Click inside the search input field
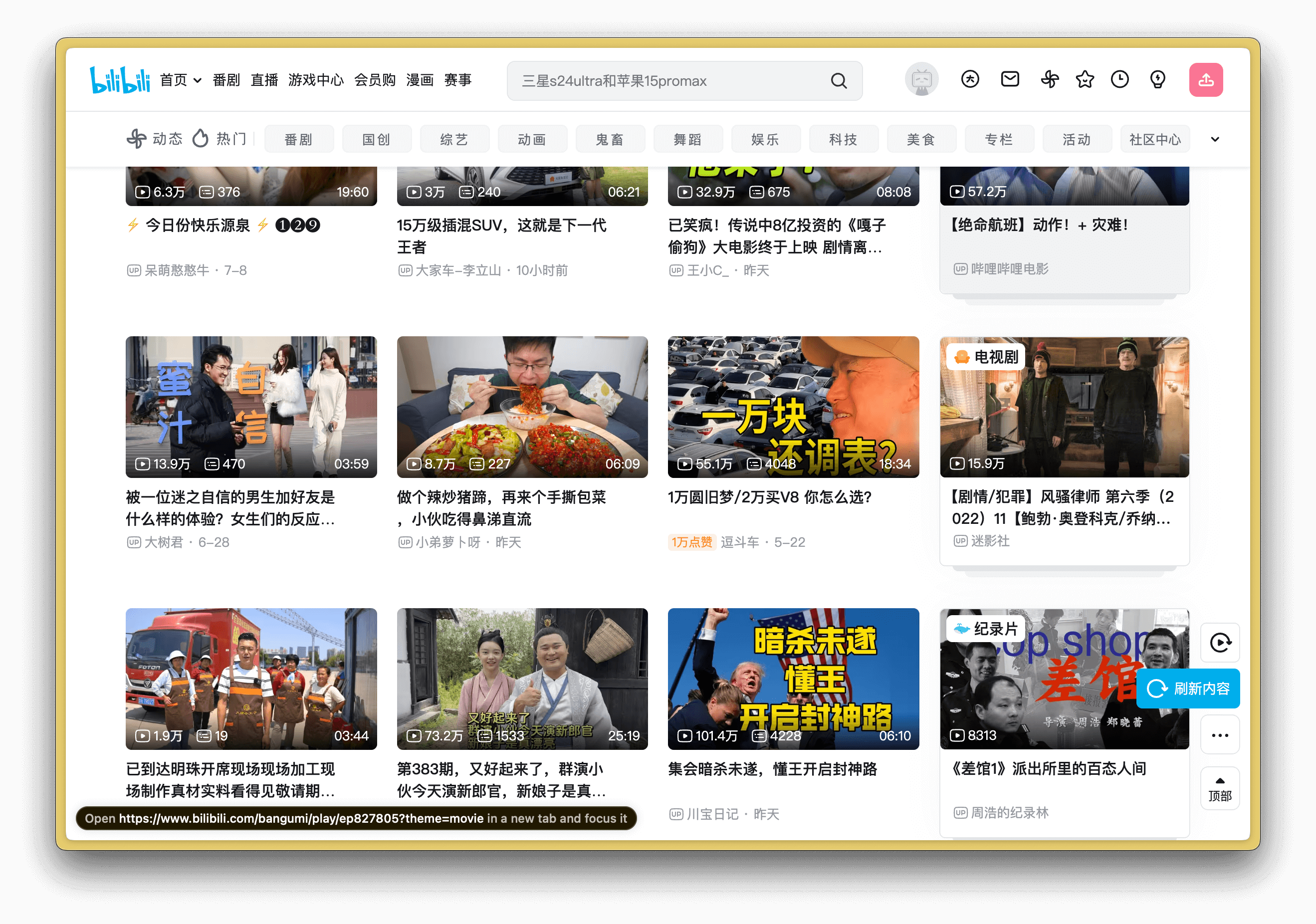Viewport: 1316px width, 924px height. (659, 81)
